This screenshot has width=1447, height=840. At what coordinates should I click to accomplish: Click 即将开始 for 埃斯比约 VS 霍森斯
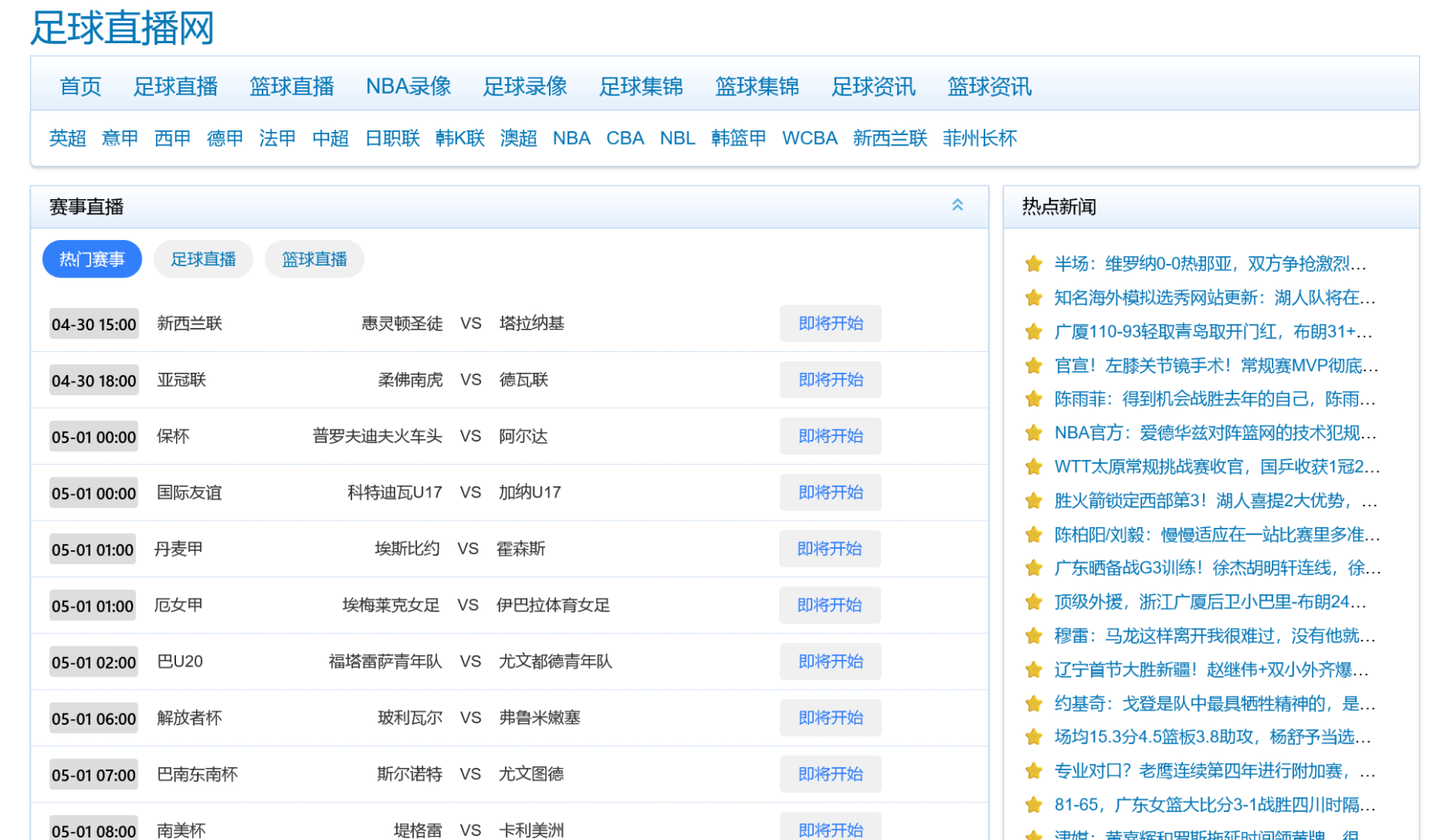coord(829,549)
